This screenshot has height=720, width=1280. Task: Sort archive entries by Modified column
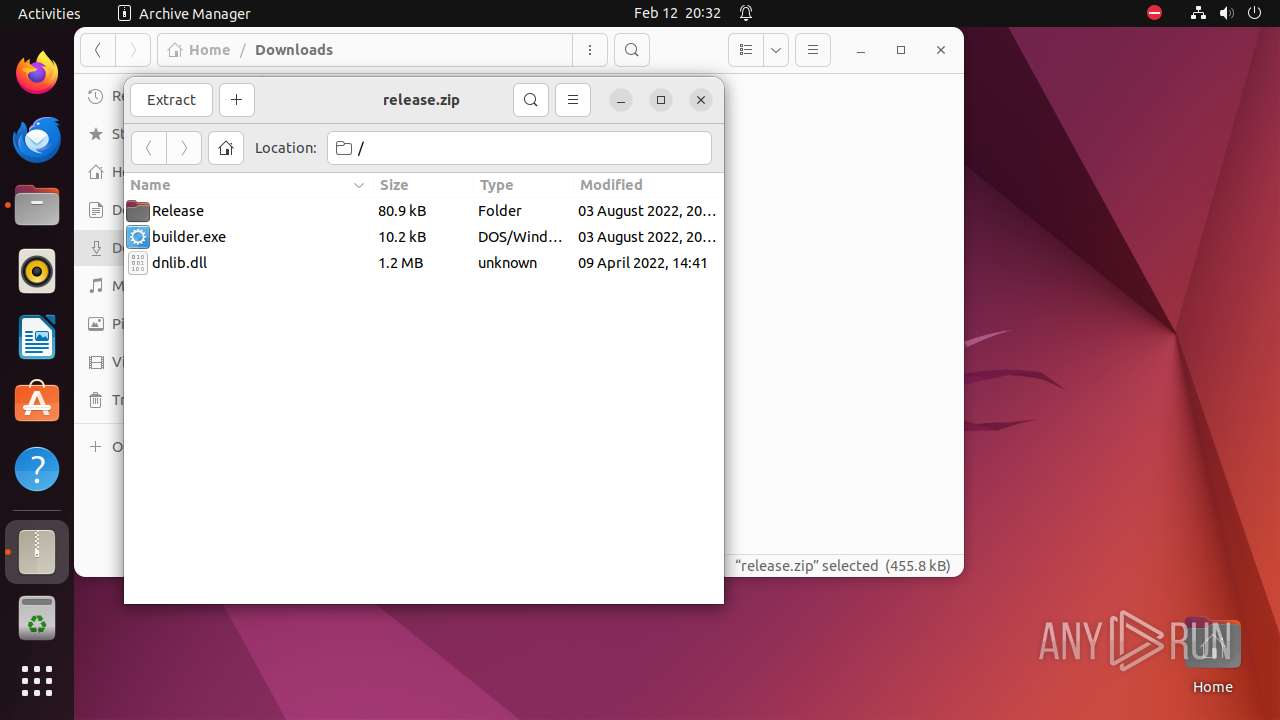(x=647, y=185)
